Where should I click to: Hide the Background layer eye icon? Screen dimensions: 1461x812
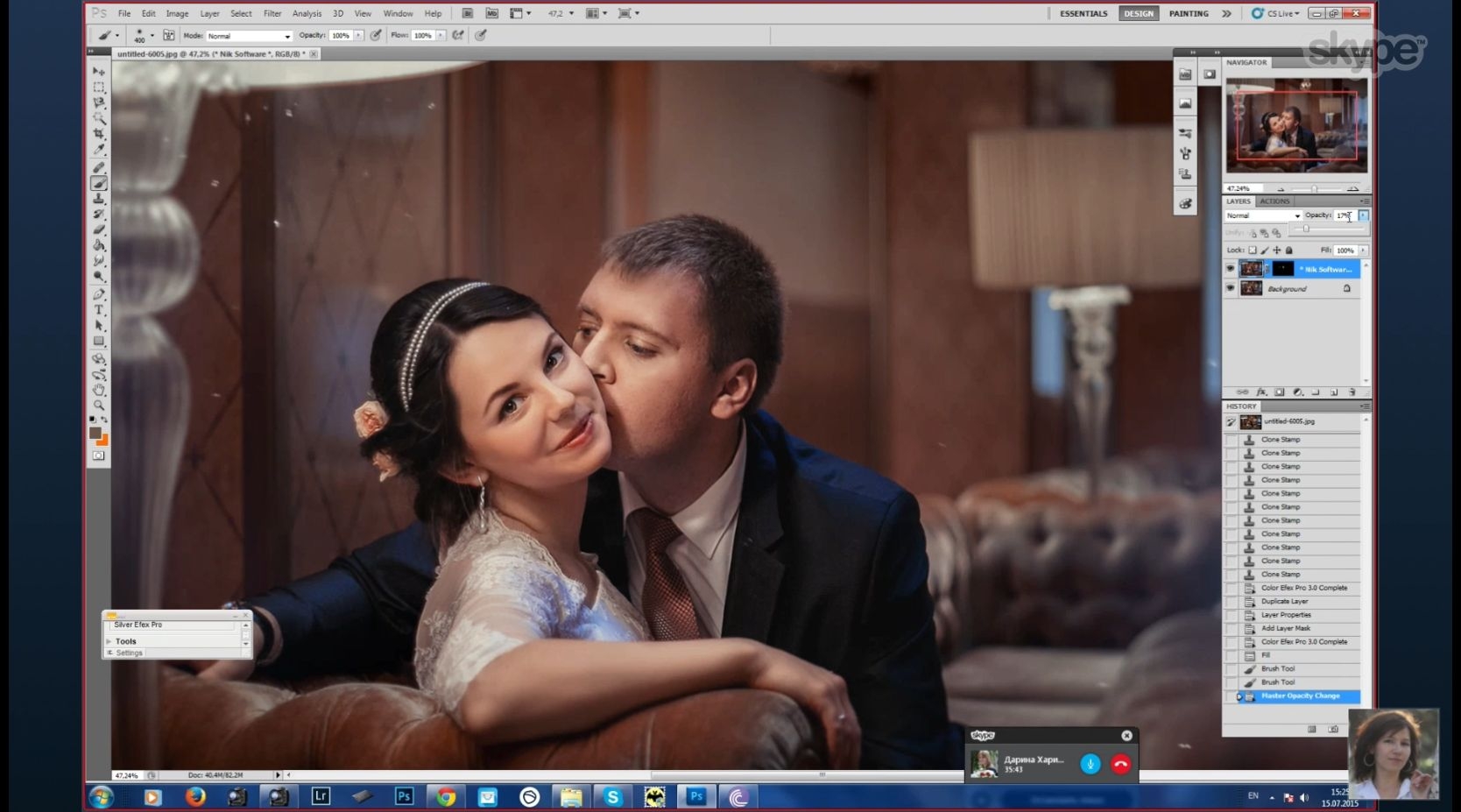point(1230,288)
